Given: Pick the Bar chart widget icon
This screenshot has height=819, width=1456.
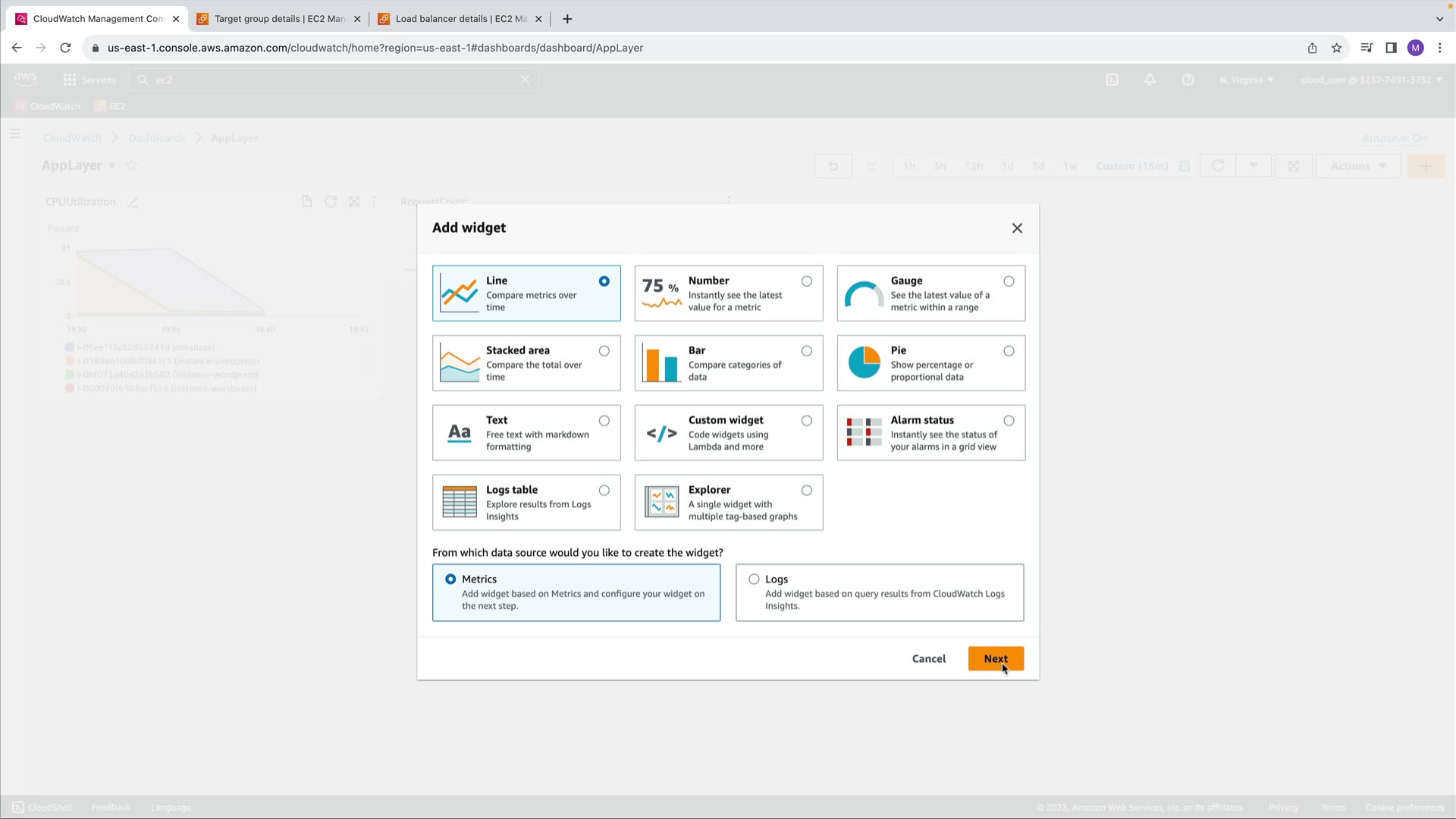Looking at the screenshot, I should [x=661, y=363].
